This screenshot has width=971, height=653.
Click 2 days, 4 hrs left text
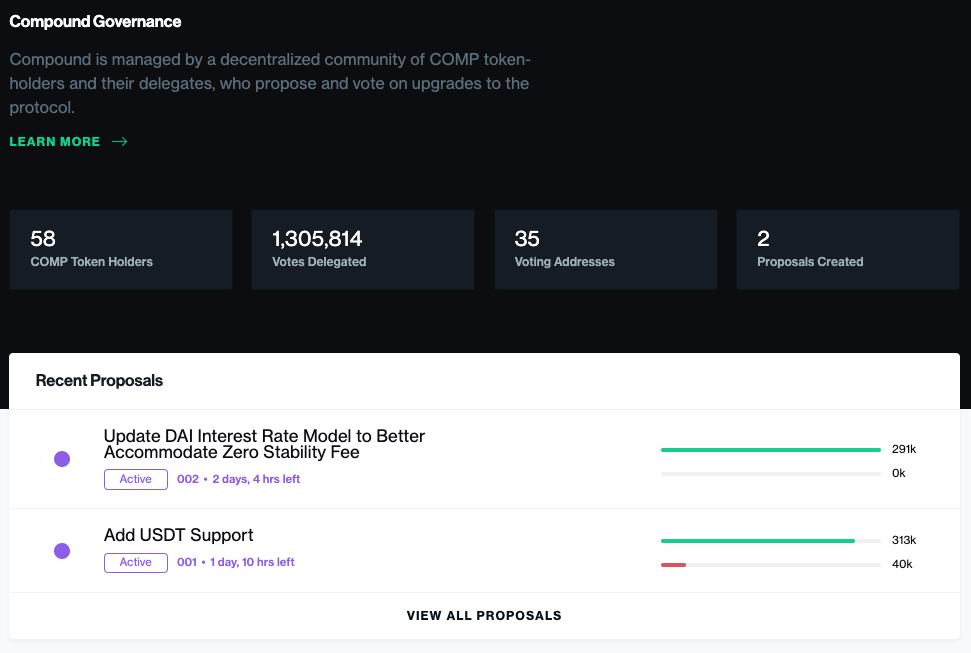tap(256, 479)
